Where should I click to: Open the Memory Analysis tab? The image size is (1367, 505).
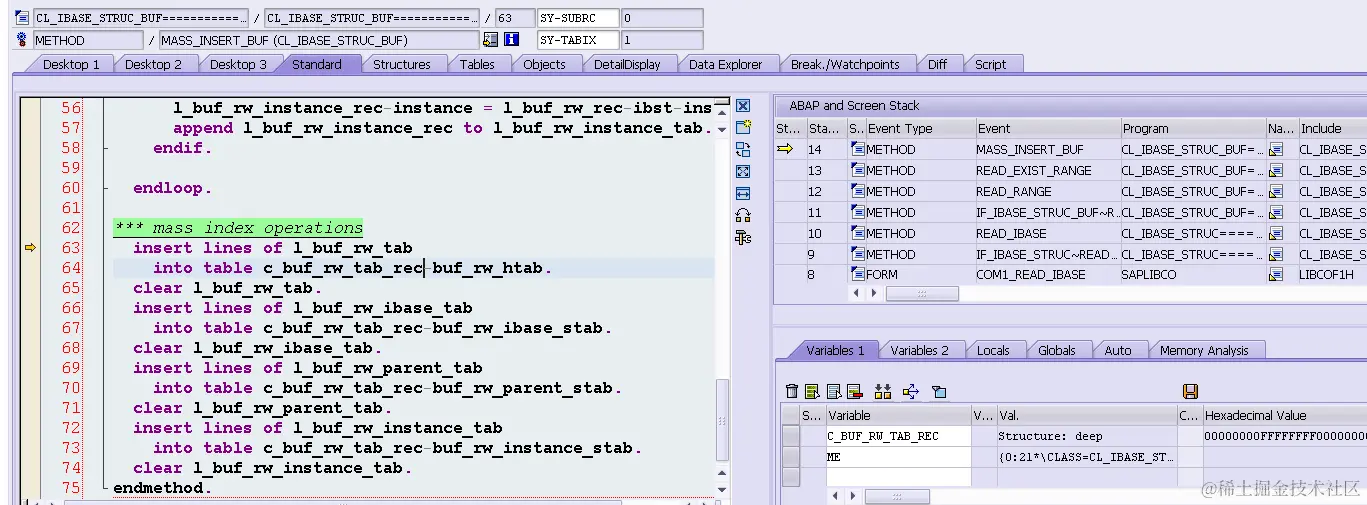tap(1204, 350)
